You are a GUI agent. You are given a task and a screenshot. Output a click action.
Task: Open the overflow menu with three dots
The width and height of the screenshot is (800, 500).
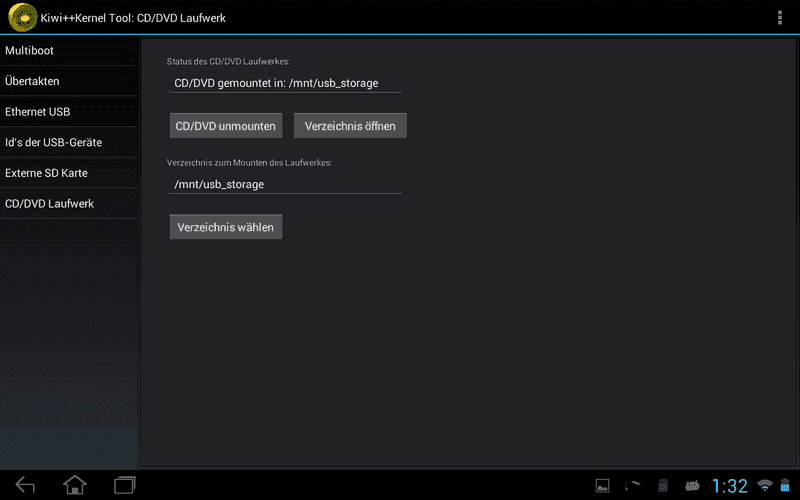[780, 17]
